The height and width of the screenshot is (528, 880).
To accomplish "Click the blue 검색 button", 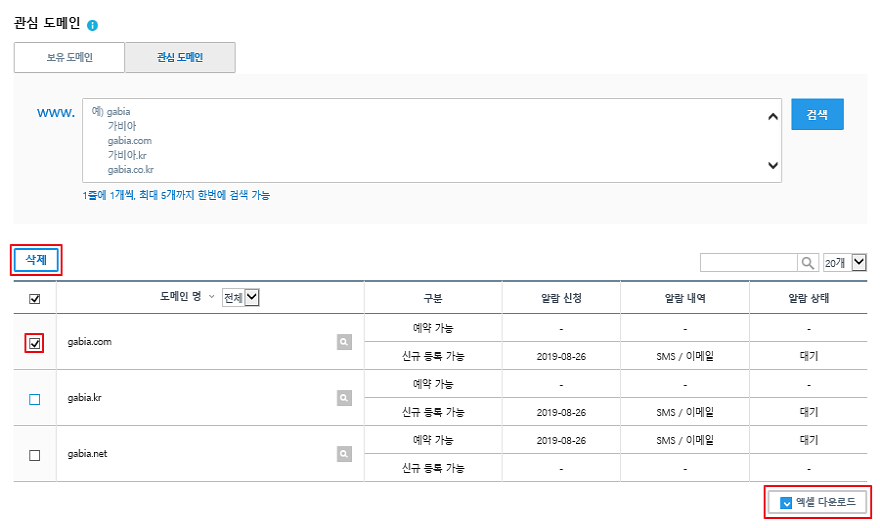I will click(817, 114).
